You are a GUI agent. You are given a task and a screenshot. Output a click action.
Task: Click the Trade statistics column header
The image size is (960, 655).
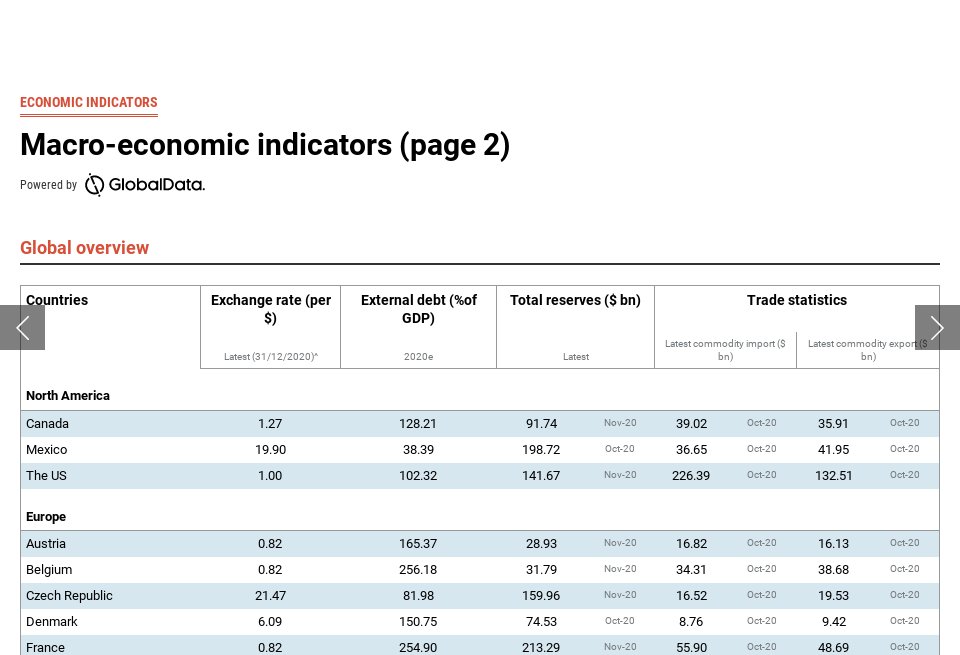(796, 300)
